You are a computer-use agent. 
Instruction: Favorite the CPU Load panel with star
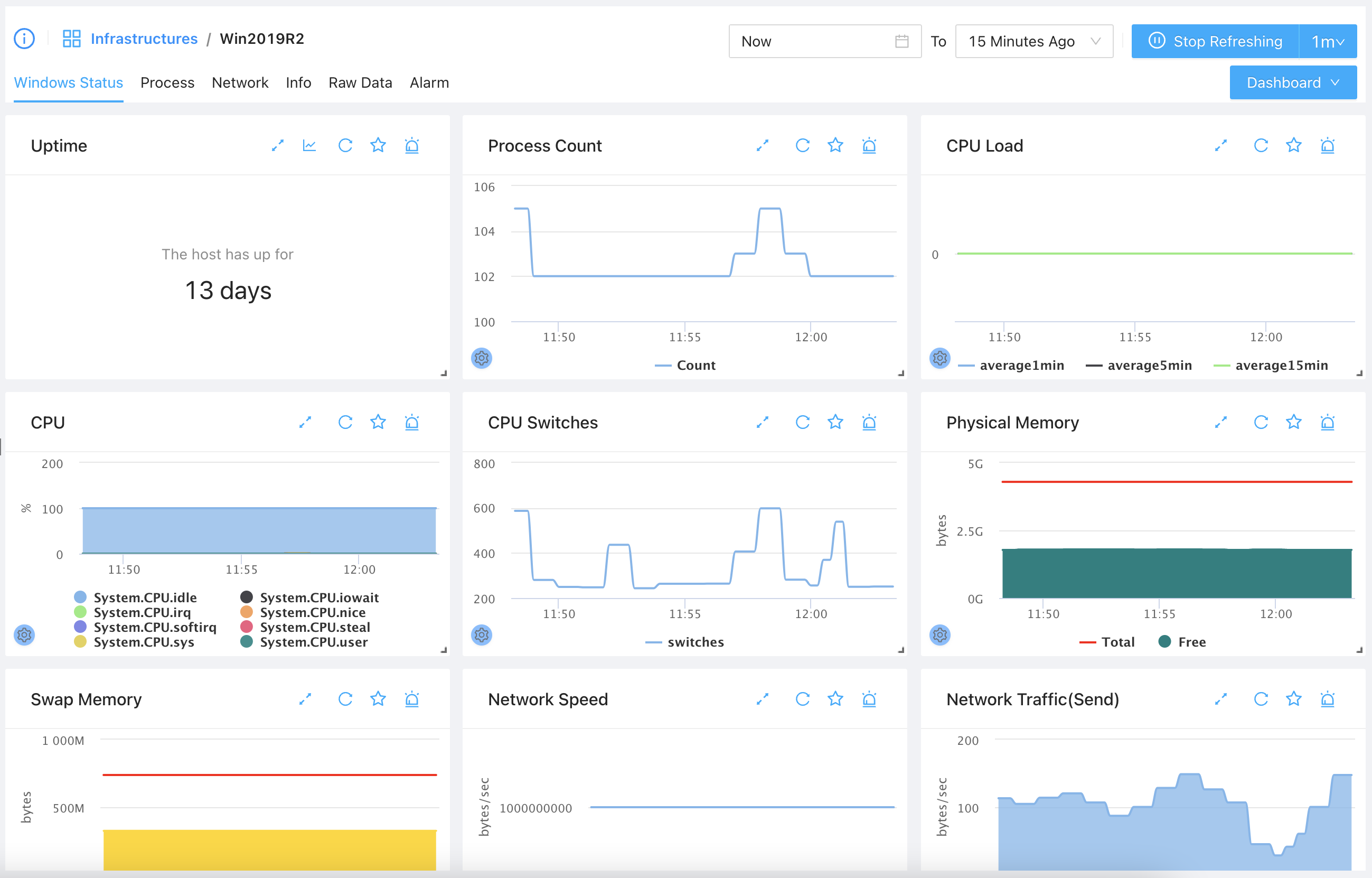1293,146
